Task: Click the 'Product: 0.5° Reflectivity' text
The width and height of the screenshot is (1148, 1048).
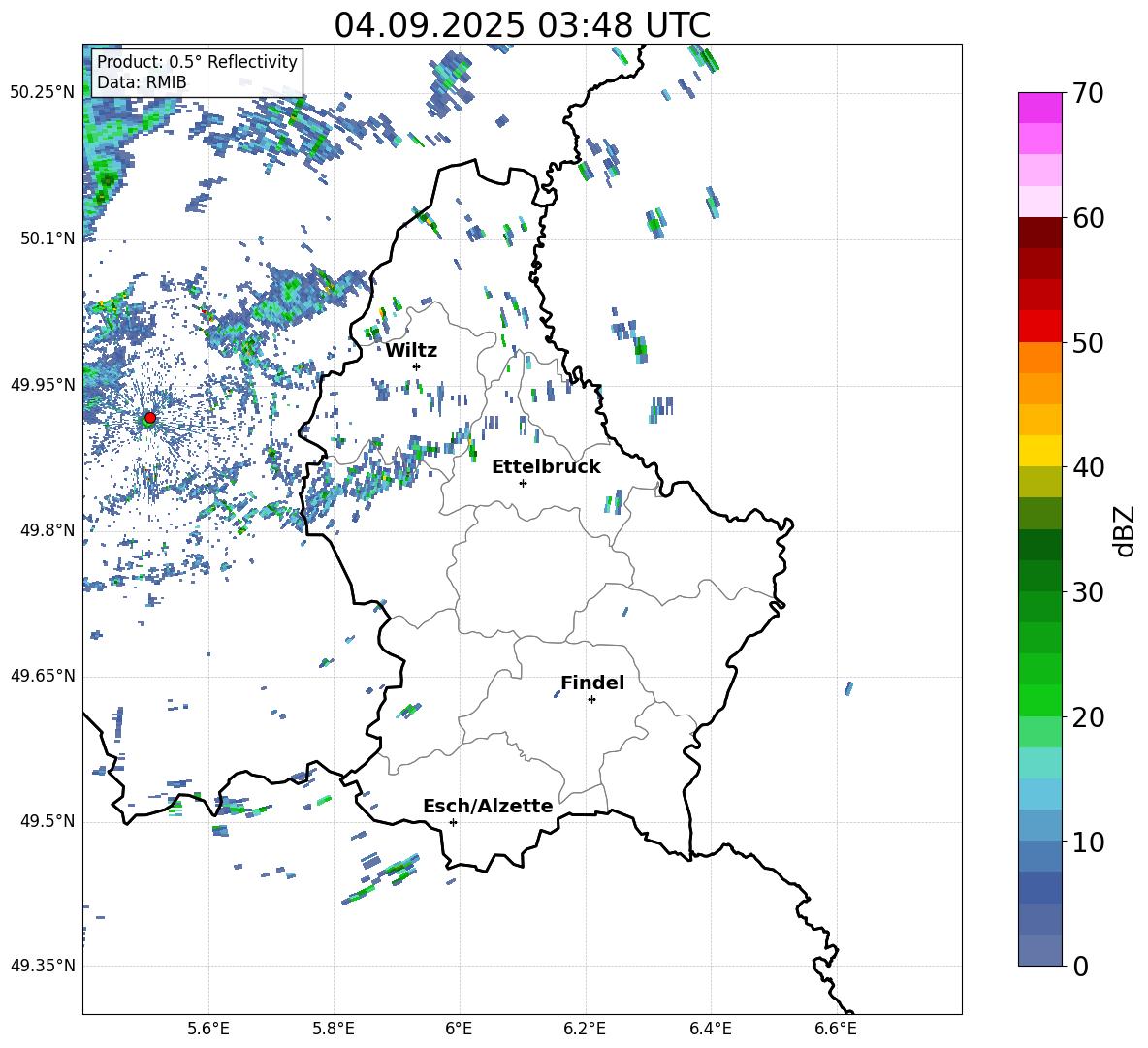Action: [197, 61]
